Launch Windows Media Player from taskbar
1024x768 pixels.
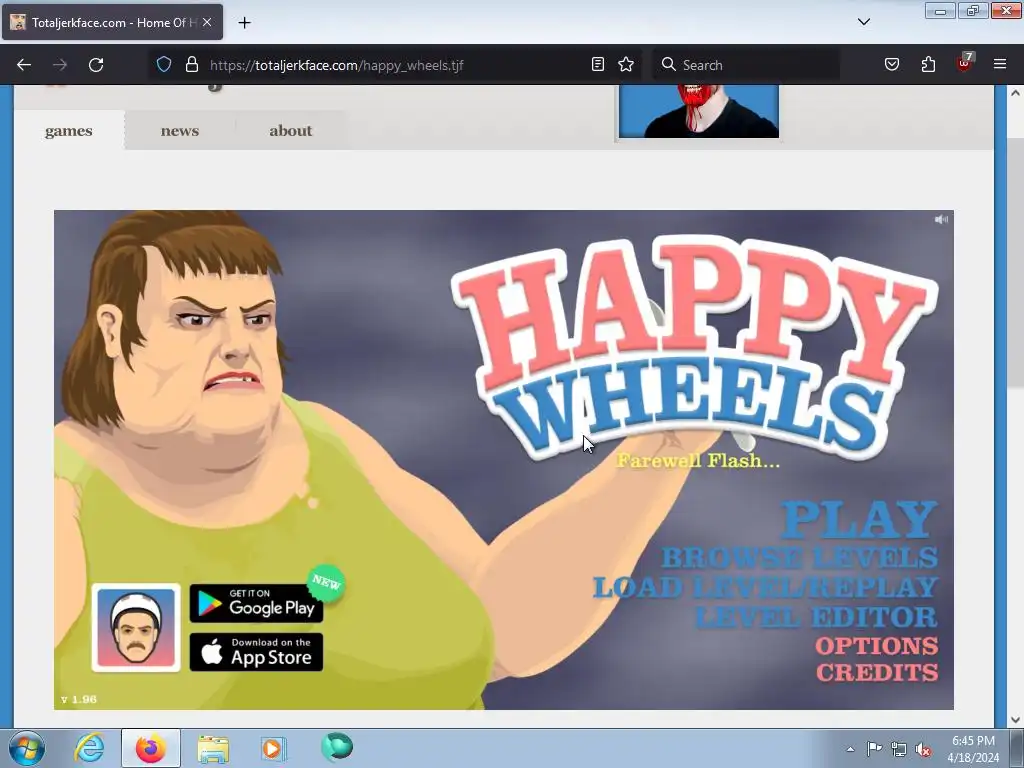point(274,748)
